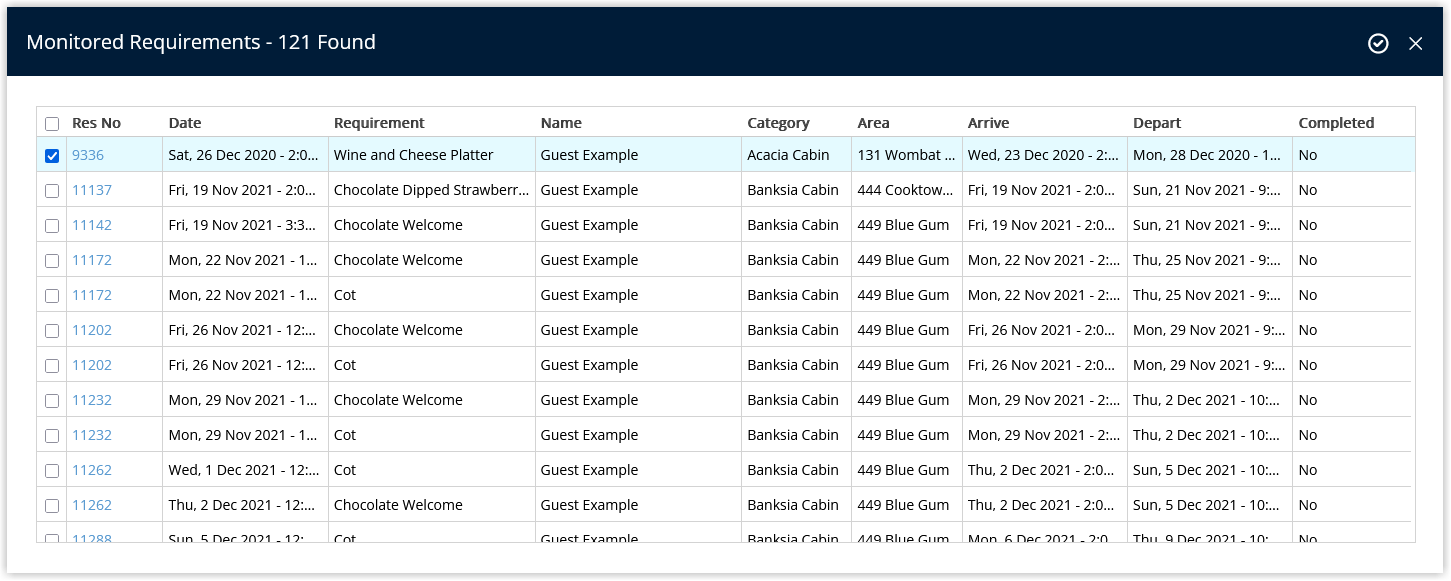This screenshot has width=1451, height=581.
Task: Click the Name column header
Action: [561, 123]
